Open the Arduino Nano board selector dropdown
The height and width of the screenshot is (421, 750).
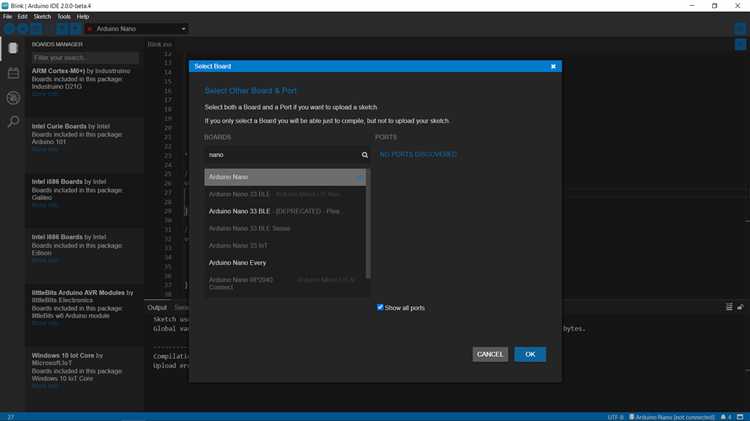pos(136,29)
